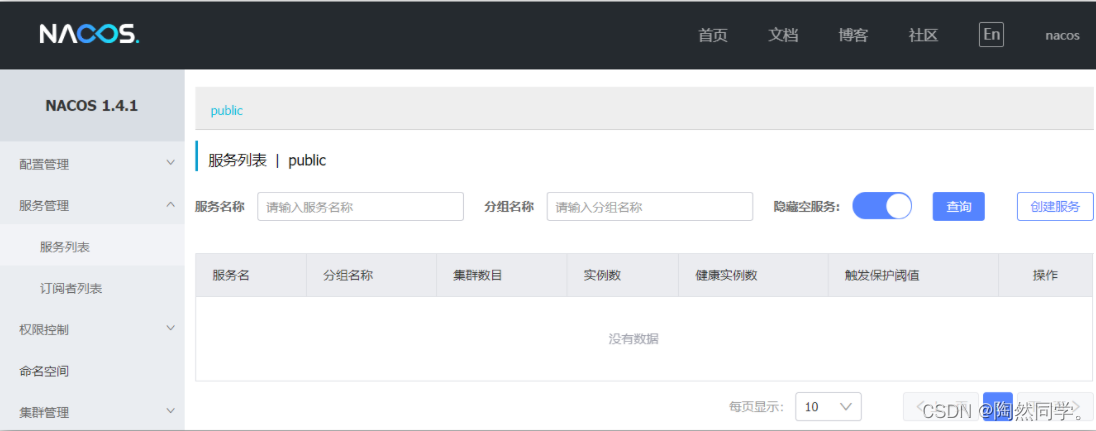Expand the 集群管理 menu chevron
This screenshot has height=431, width=1096.
pos(170,411)
